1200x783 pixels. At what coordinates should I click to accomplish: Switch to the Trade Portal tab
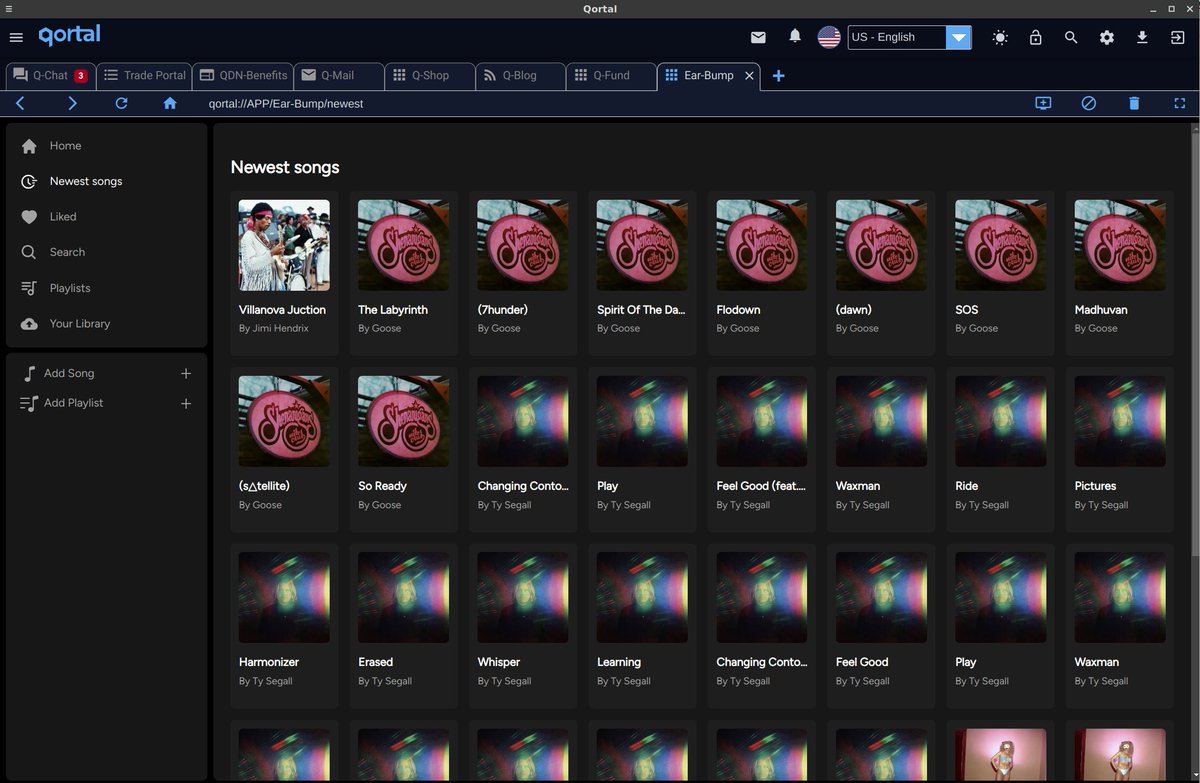pos(144,75)
